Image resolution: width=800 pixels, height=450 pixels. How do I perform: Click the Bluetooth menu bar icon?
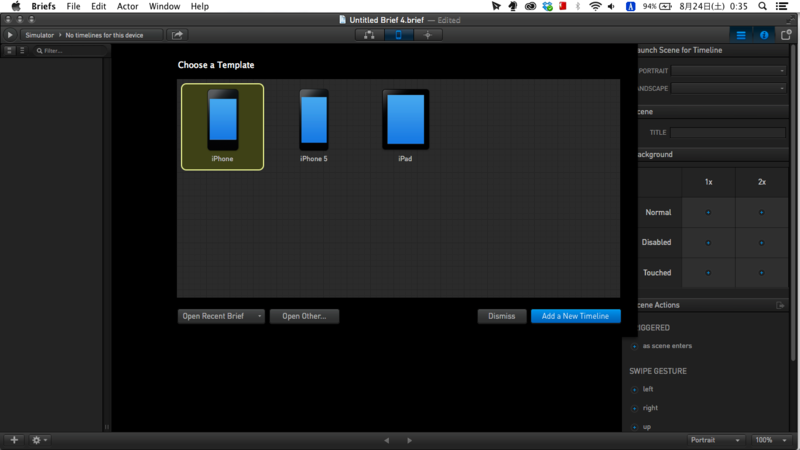tap(578, 6)
